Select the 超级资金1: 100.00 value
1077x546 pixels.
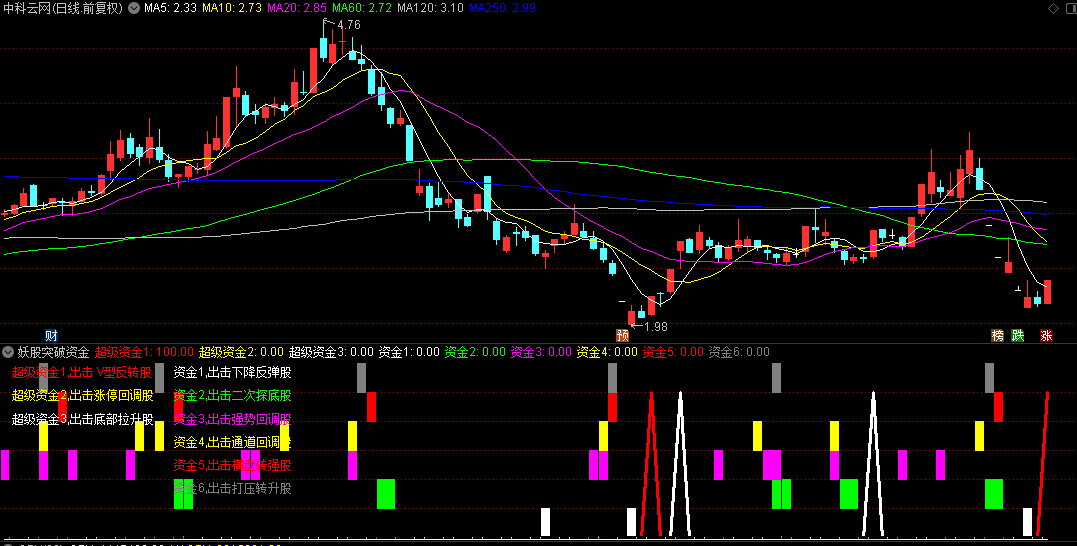(x=144, y=352)
